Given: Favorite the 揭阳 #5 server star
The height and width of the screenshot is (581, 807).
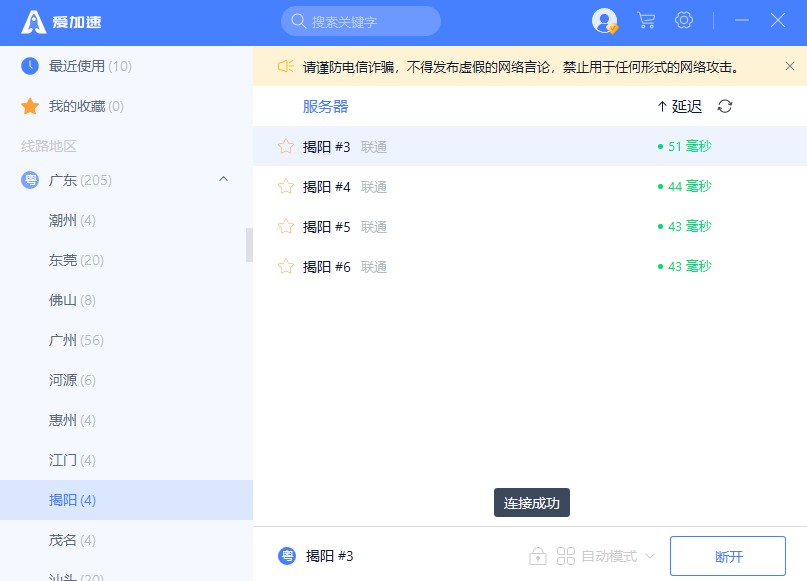Looking at the screenshot, I should [x=286, y=226].
